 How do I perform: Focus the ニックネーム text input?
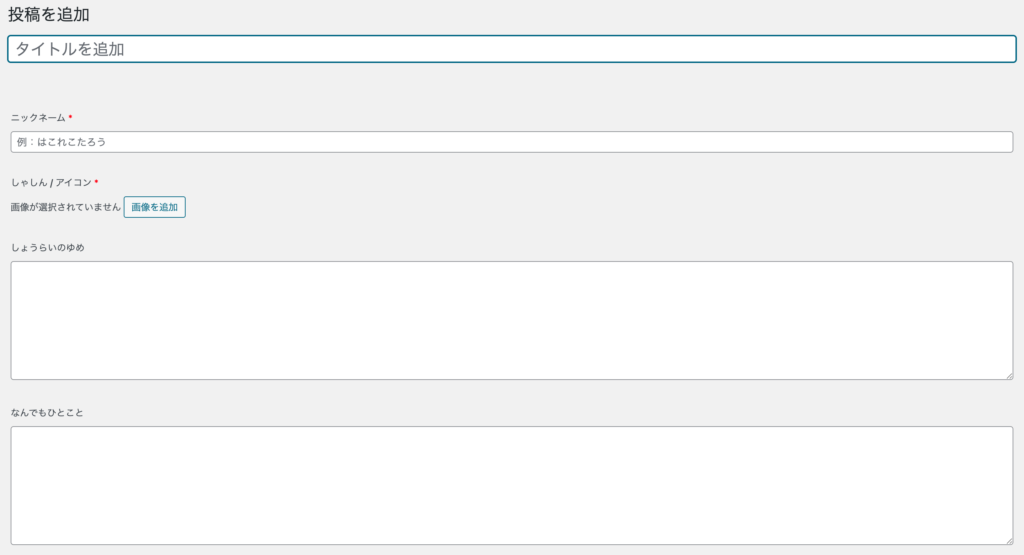511,142
